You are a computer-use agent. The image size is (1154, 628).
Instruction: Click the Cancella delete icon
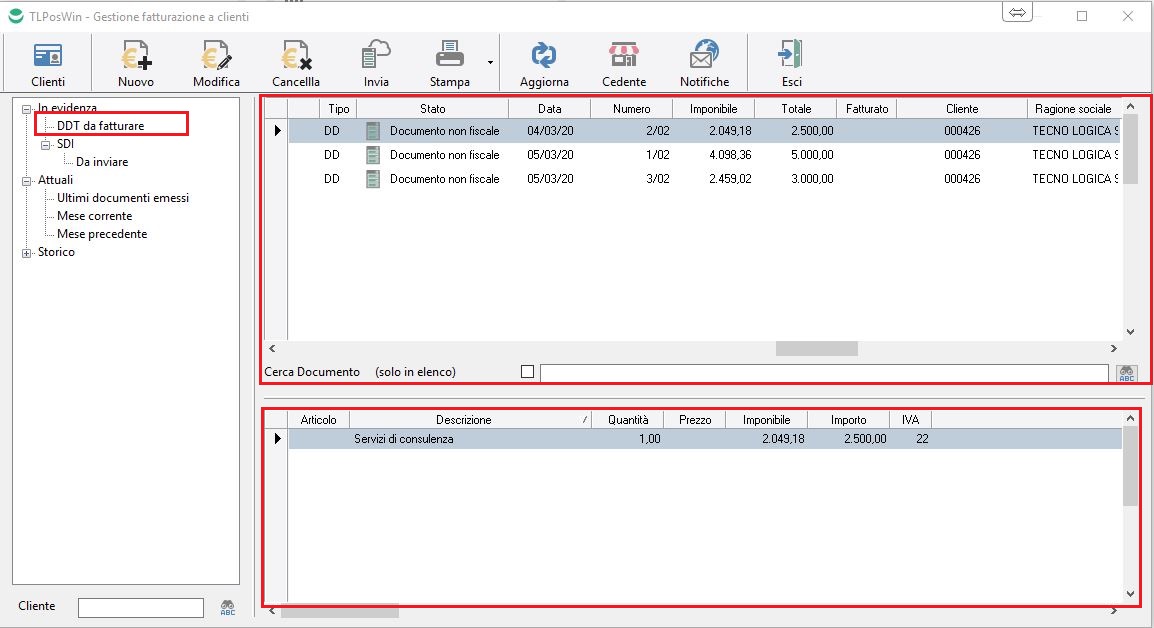(296, 56)
